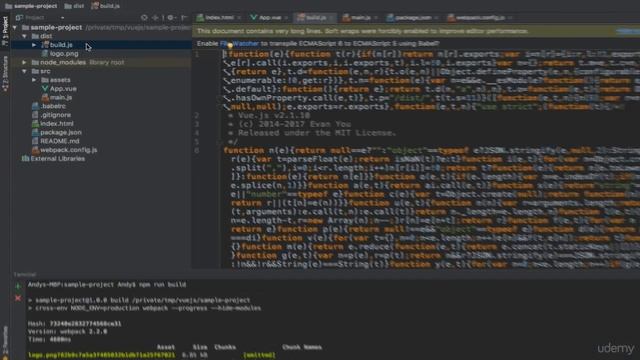Screen dimensions: 640x360
Task: Hide the project panel with hide icon
Action: [184, 18]
